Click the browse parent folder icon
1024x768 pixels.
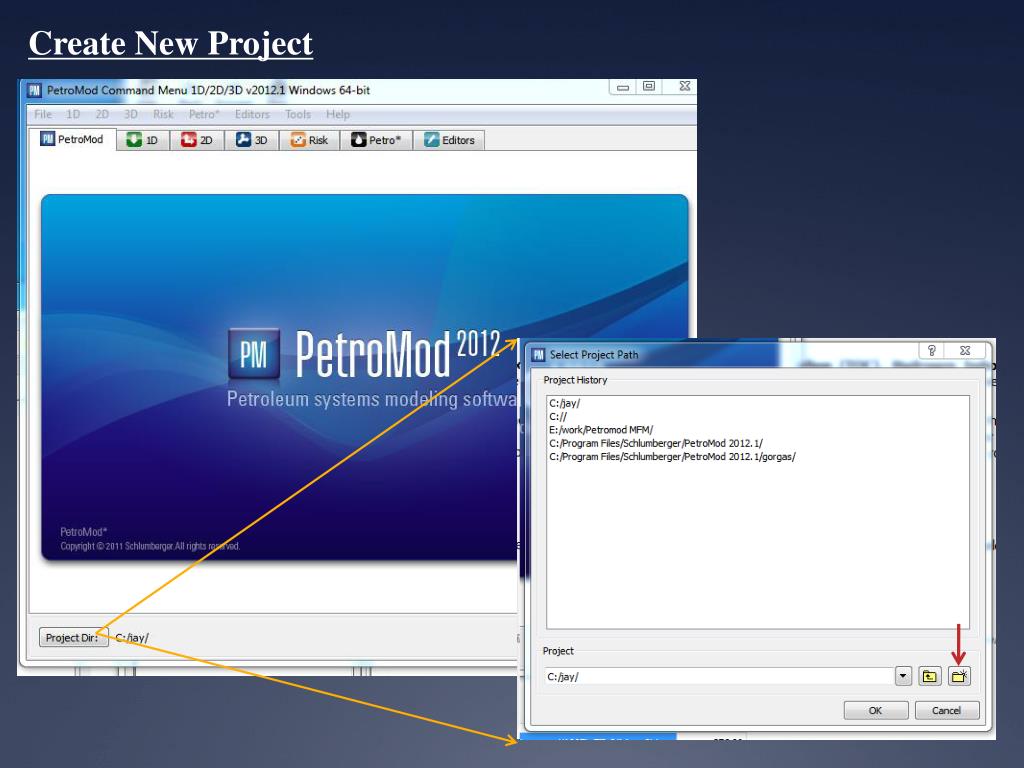pos(929,677)
